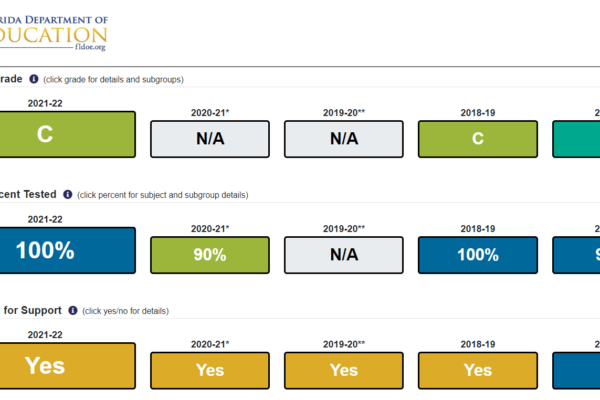Open 2021-22 Yes support details
600x400 pixels.
pyautogui.click(x=67, y=366)
